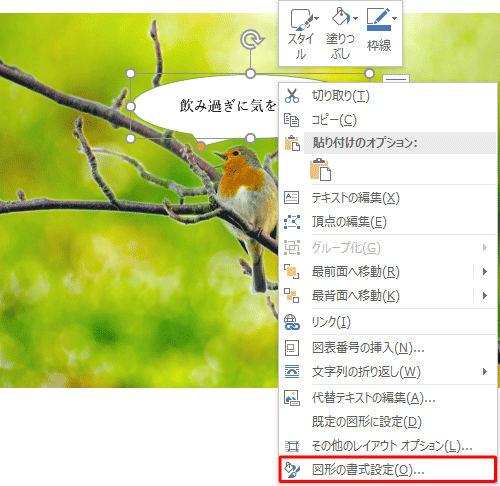Viewport: 500px width, 486px height.
Task: Click the top-left sizing handle of the shape
Action: 131,73
